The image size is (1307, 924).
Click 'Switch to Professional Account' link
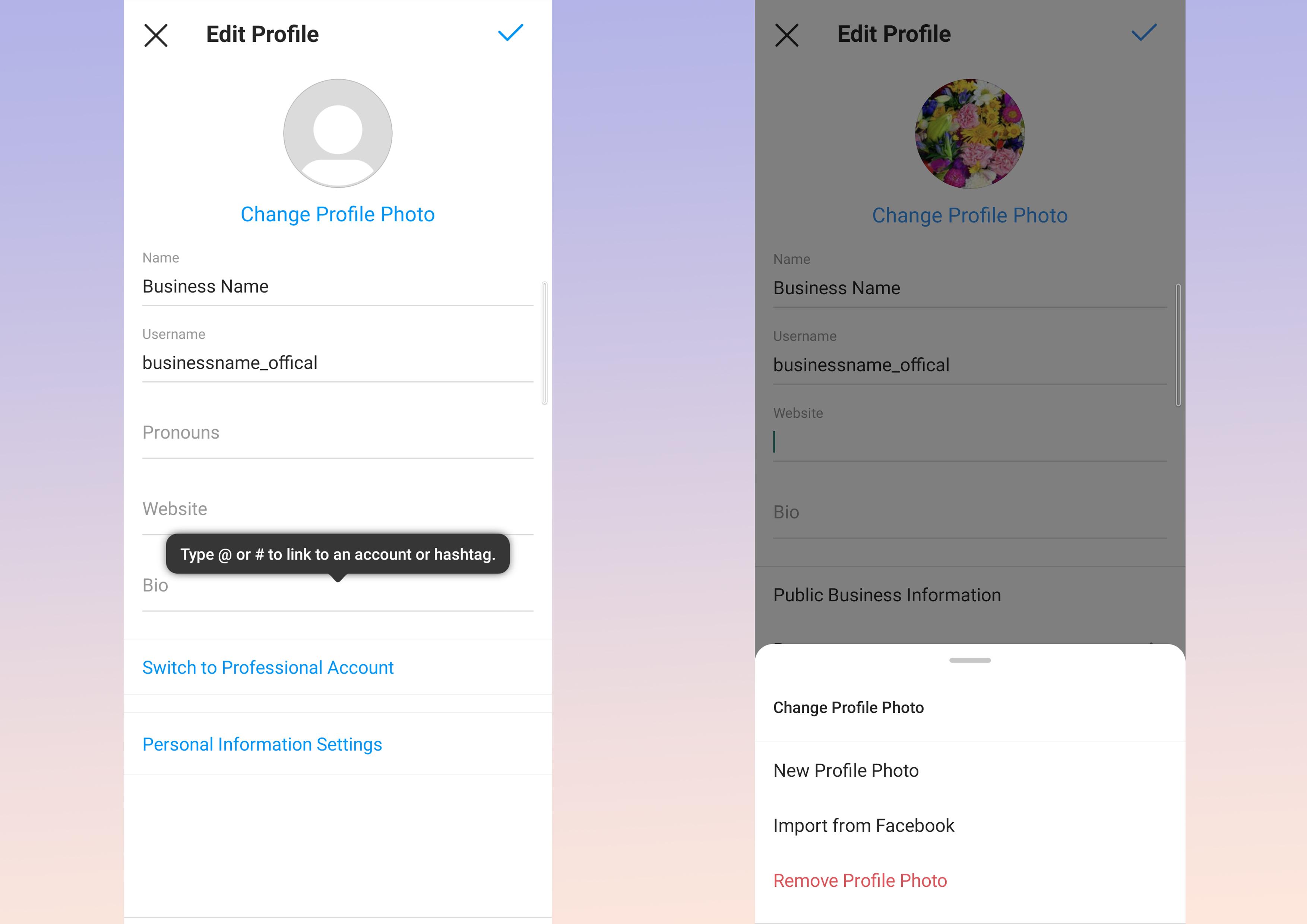point(267,667)
